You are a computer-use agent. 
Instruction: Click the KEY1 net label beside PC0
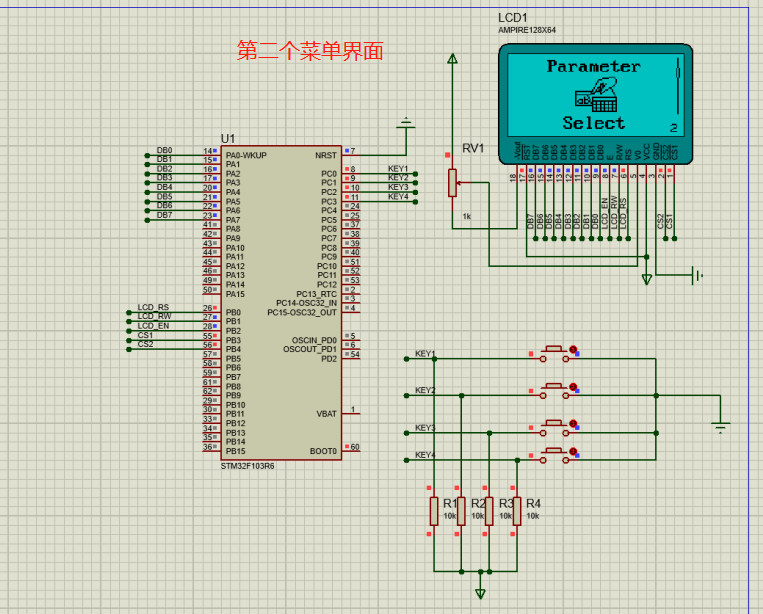click(398, 169)
